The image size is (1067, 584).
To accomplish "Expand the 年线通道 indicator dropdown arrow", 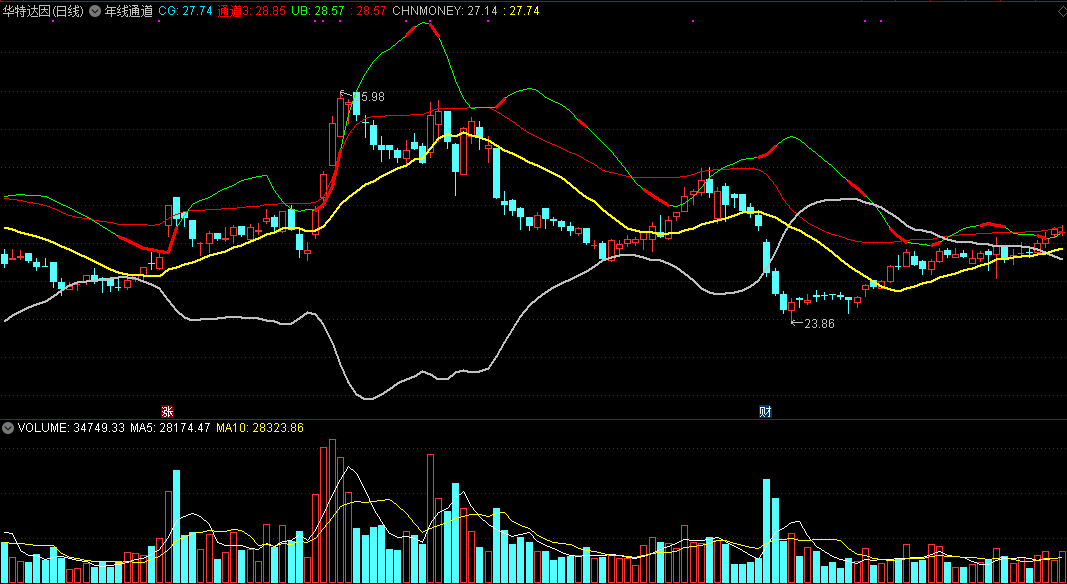I will click(95, 11).
